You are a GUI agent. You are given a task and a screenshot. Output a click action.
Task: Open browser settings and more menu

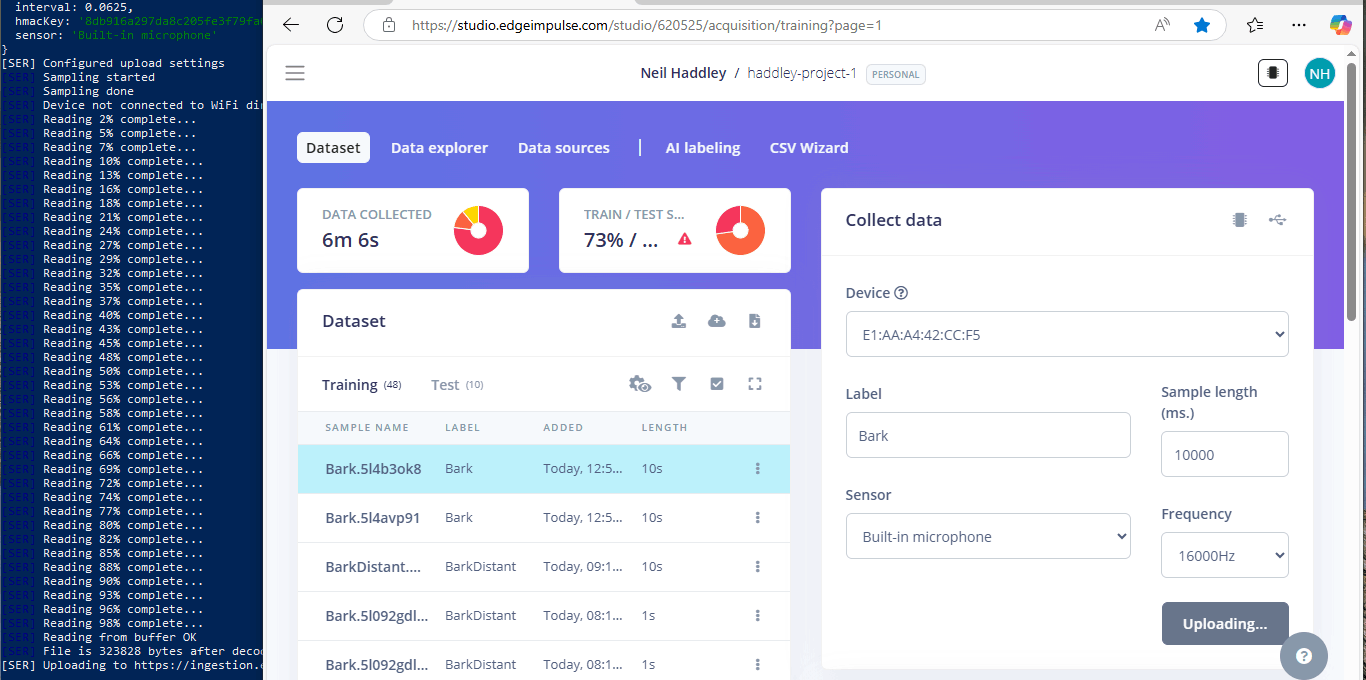(x=1299, y=25)
